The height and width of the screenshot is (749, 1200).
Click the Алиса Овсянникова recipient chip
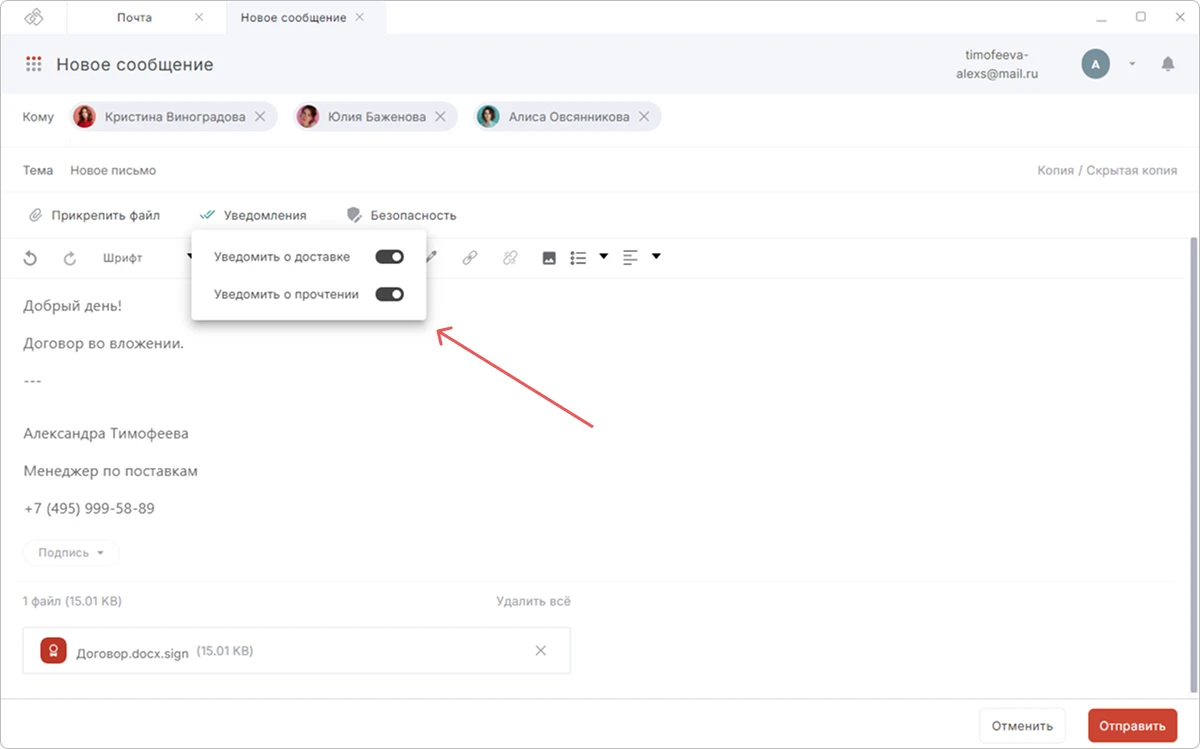click(x=567, y=117)
